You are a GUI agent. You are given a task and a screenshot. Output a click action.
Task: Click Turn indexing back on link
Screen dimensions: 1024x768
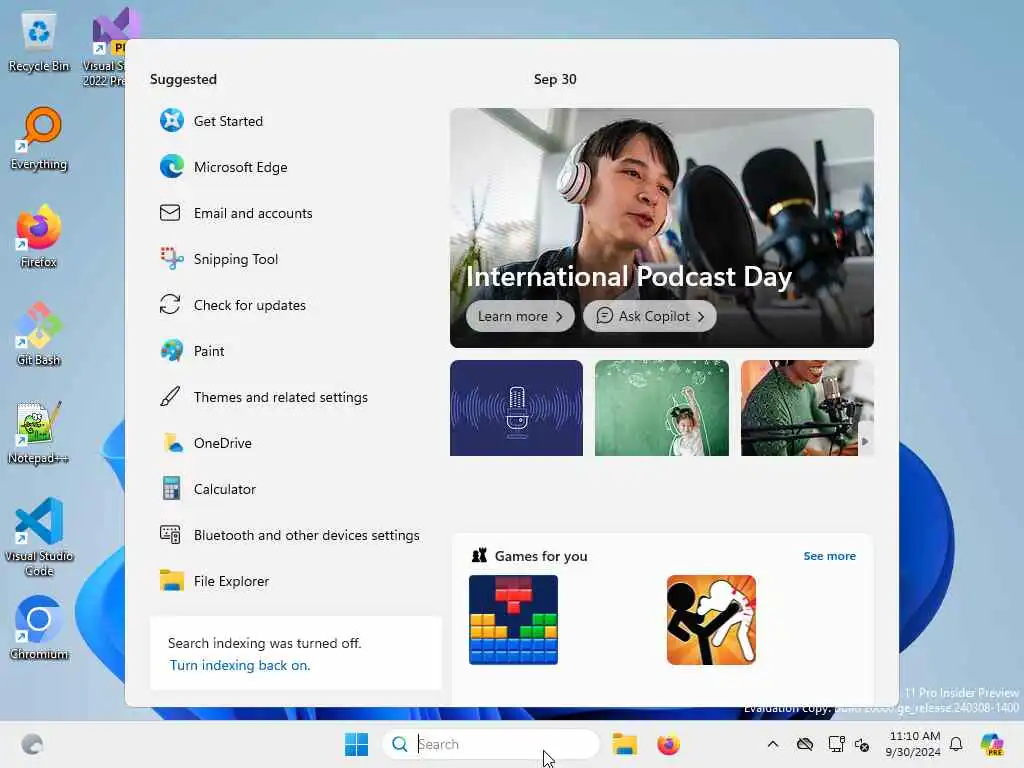tap(240, 665)
